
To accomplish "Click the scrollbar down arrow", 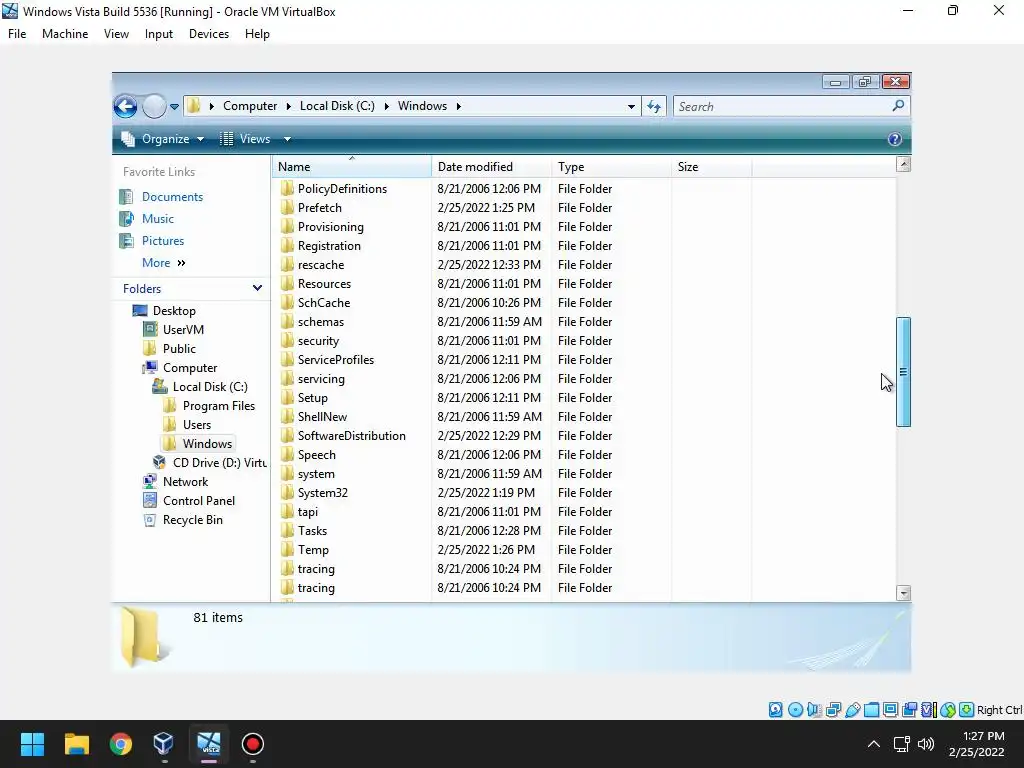I will pyautogui.click(x=903, y=593).
